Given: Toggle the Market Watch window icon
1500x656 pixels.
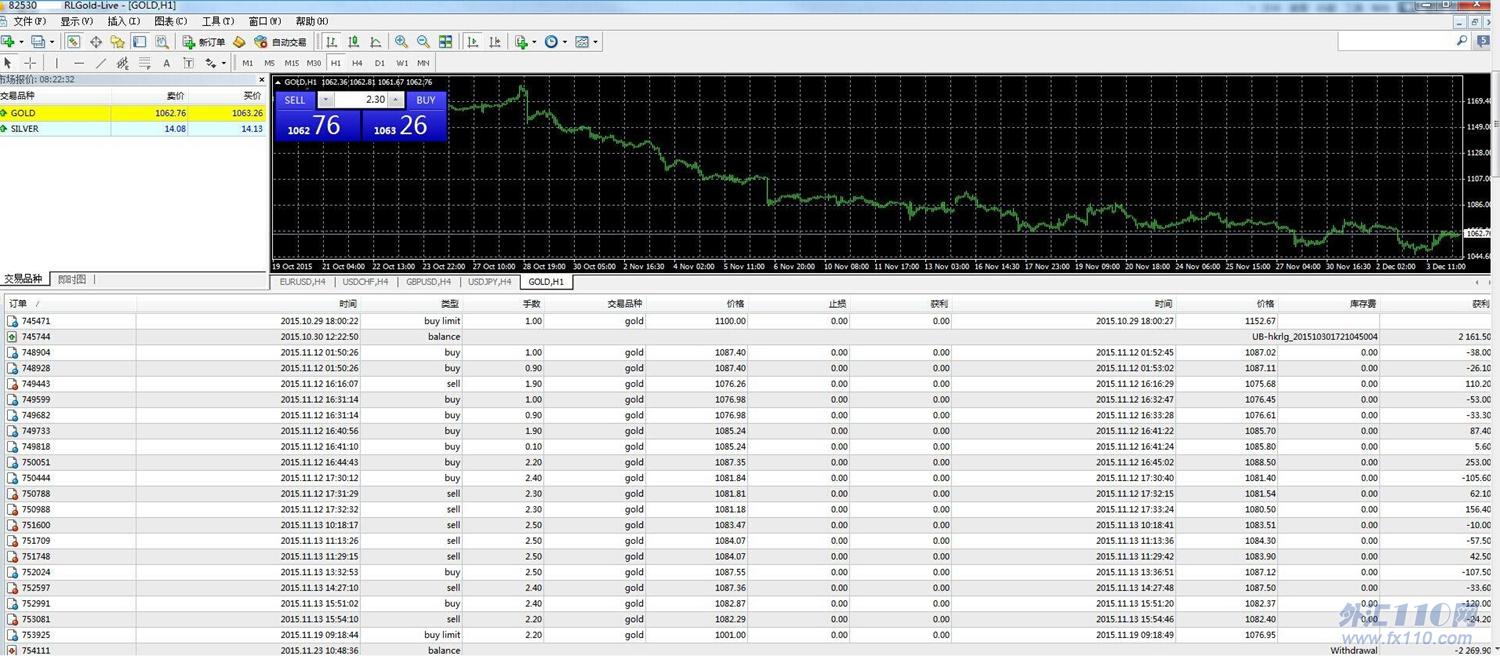Looking at the screenshot, I should [73, 42].
